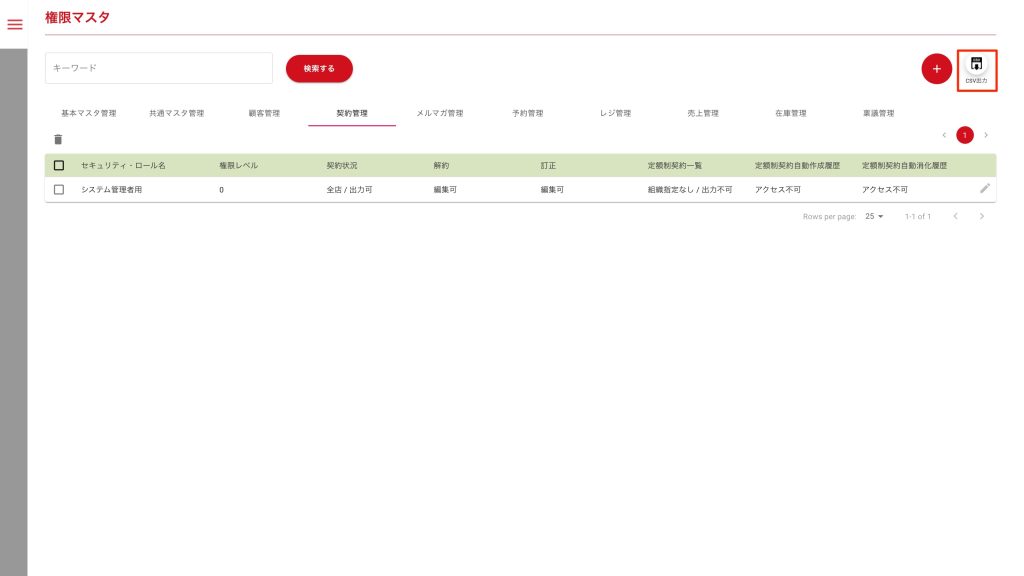Select page 1 pagination button
The width and height of the screenshot is (1024, 576).
(965, 135)
